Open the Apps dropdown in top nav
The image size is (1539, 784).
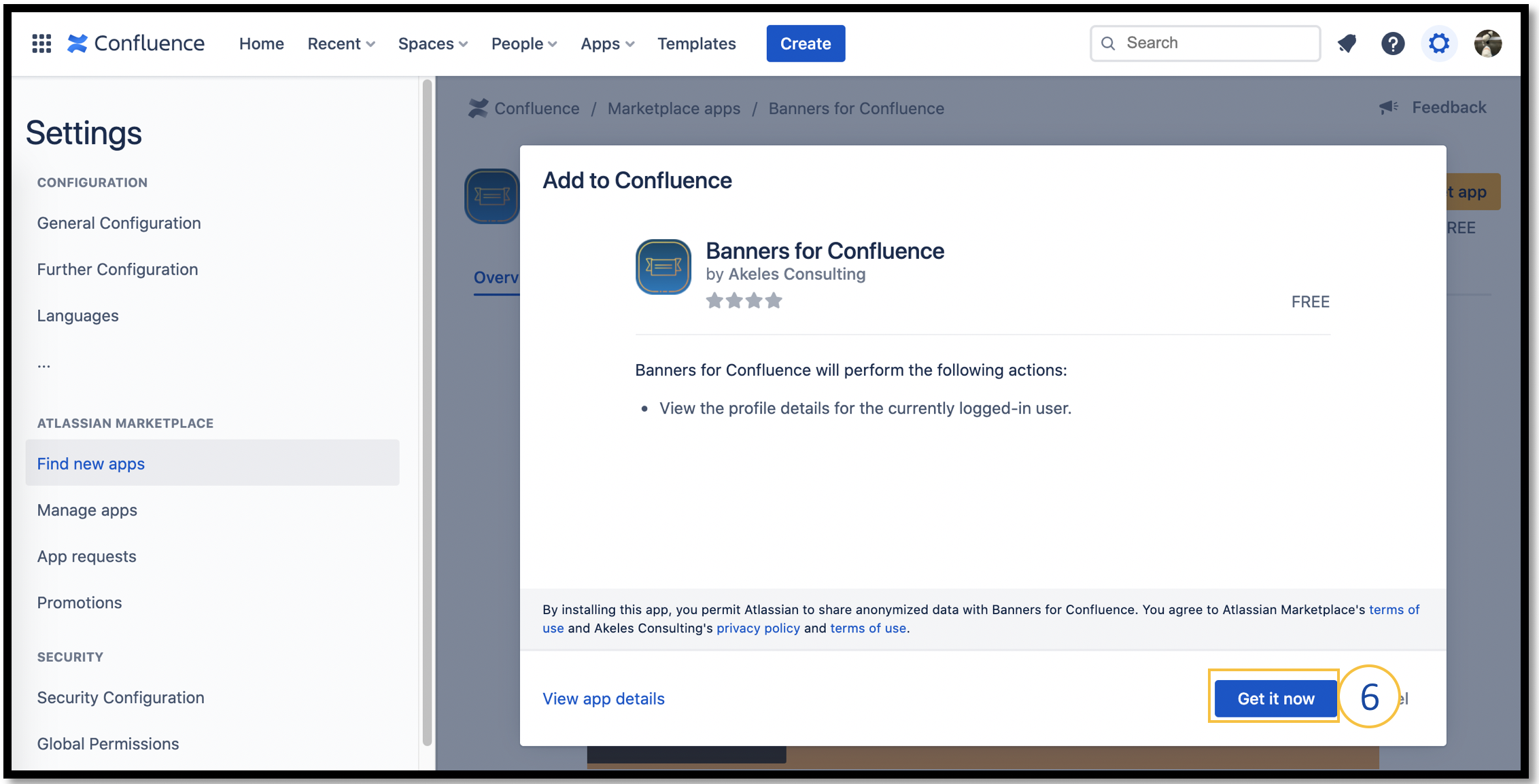[x=607, y=43]
